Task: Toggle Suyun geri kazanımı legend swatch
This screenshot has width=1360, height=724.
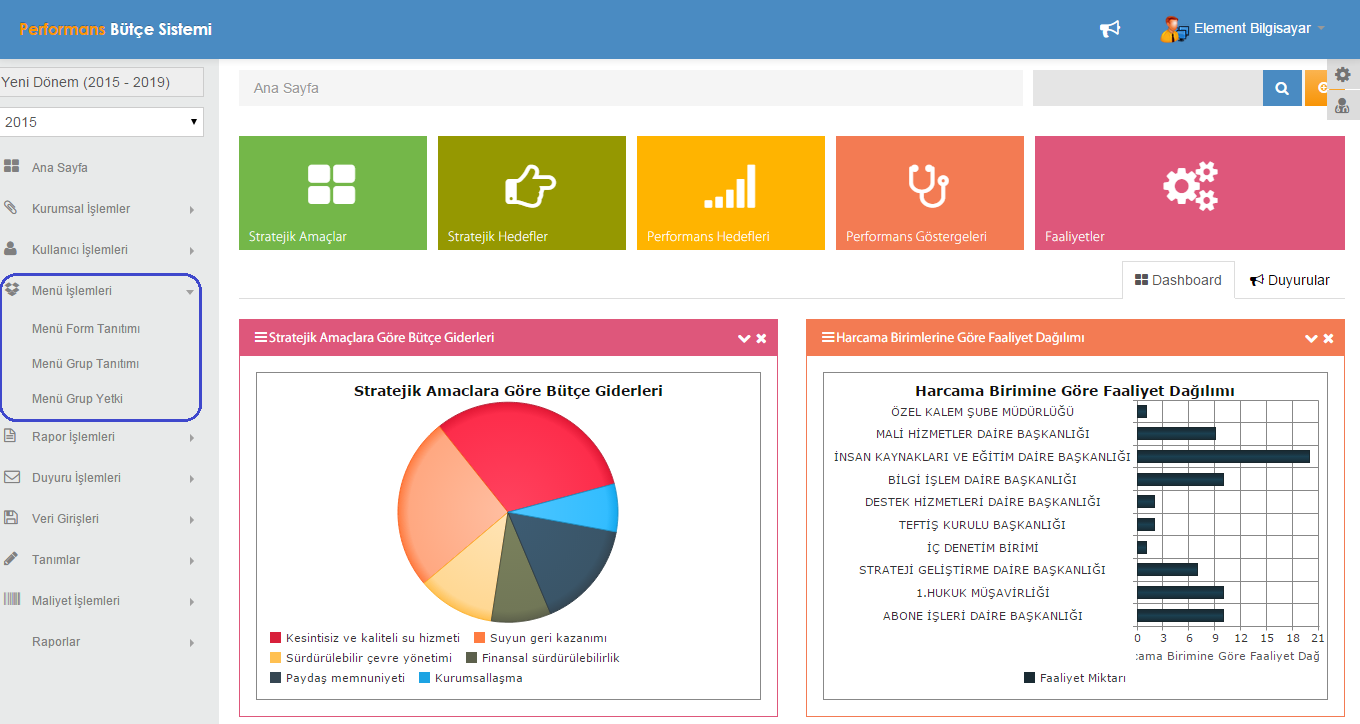Action: tap(479, 638)
